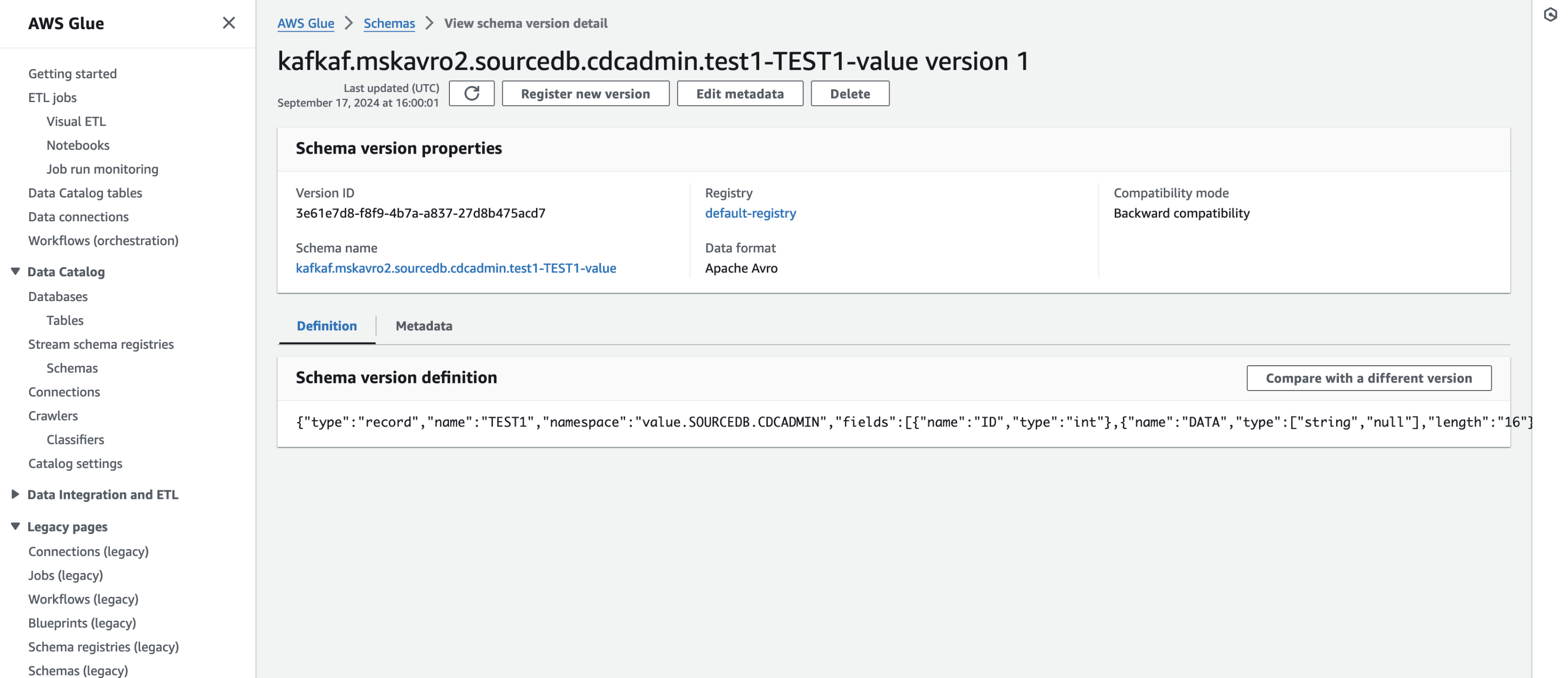Open the default-registry link
Image resolution: width=1568 pixels, height=678 pixels.
click(x=750, y=213)
